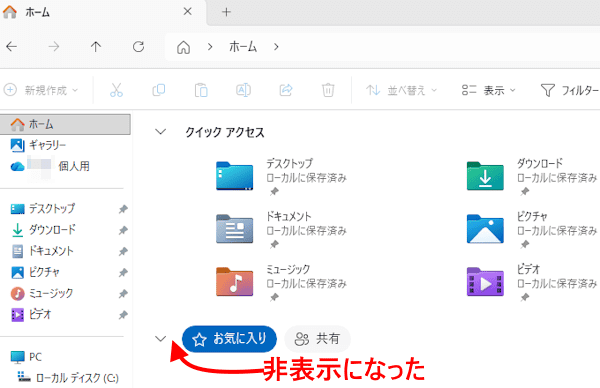
Task: Select the ドキュメント folder icon in Quick Access
Action: point(235,229)
